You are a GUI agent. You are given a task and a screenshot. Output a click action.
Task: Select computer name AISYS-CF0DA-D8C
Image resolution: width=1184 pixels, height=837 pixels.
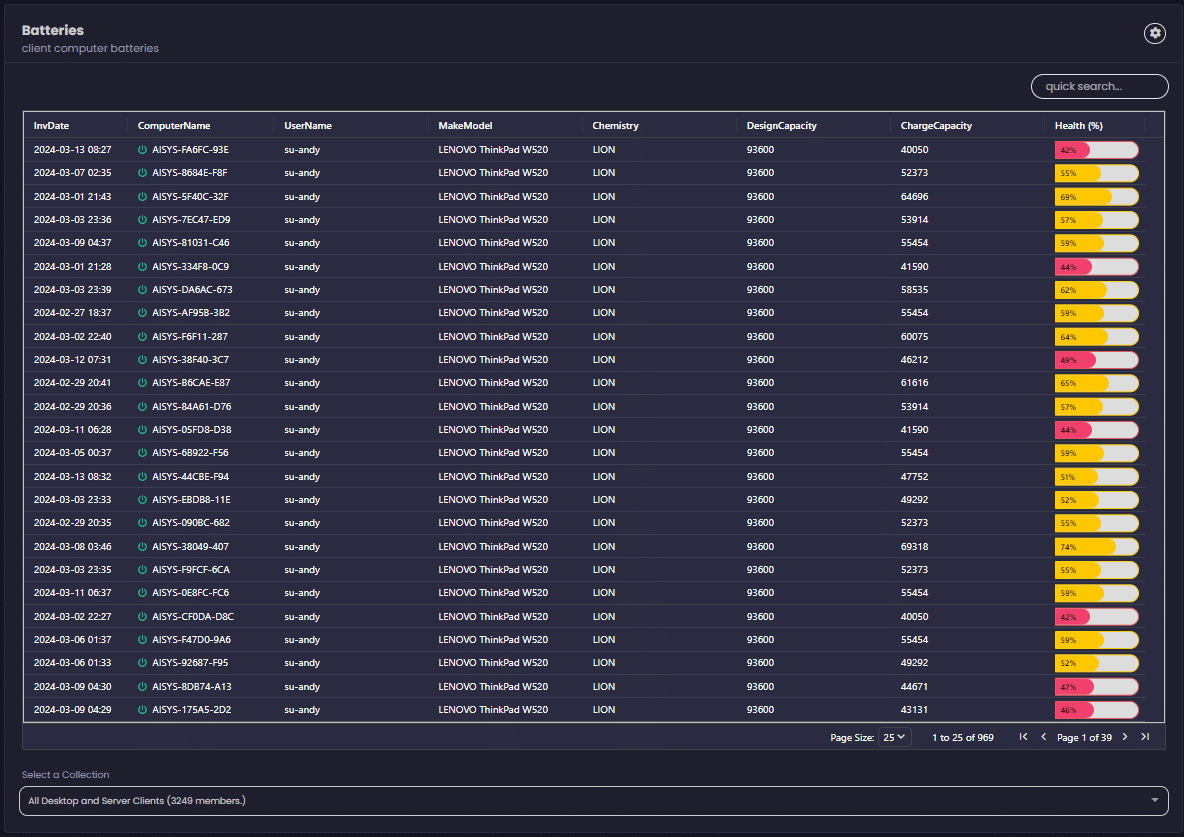[x=192, y=616]
